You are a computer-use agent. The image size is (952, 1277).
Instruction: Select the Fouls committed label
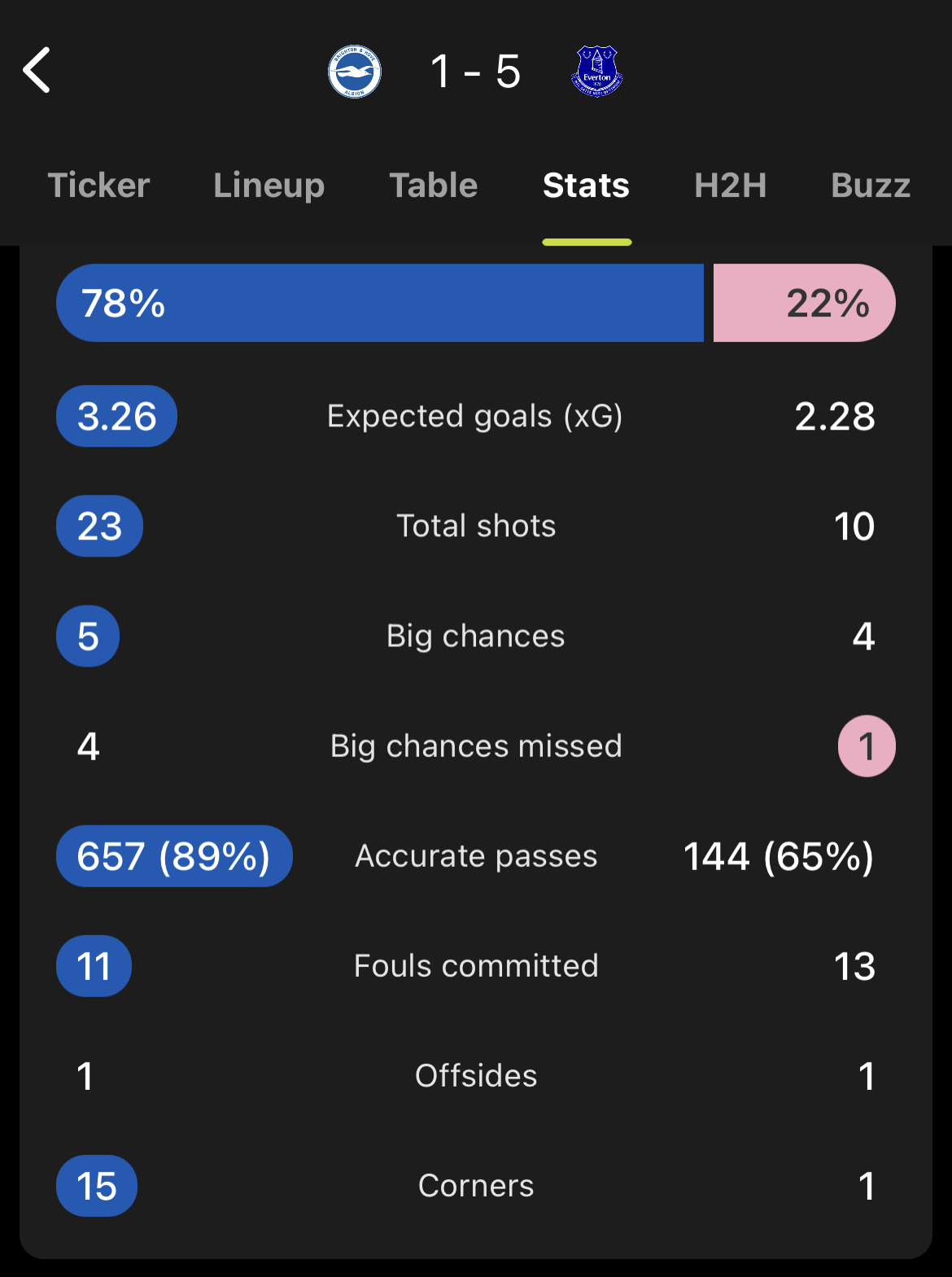(x=476, y=966)
